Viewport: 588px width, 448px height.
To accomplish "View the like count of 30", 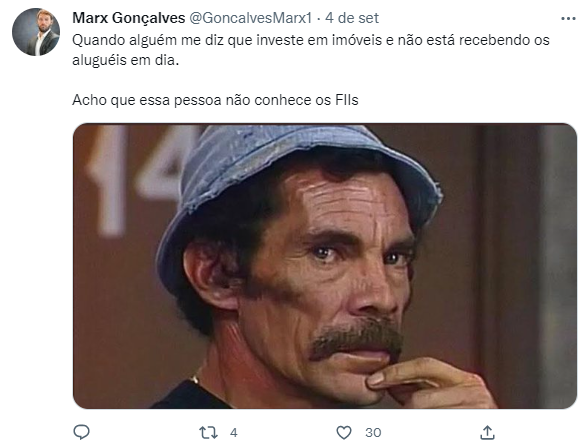I will [373, 433].
